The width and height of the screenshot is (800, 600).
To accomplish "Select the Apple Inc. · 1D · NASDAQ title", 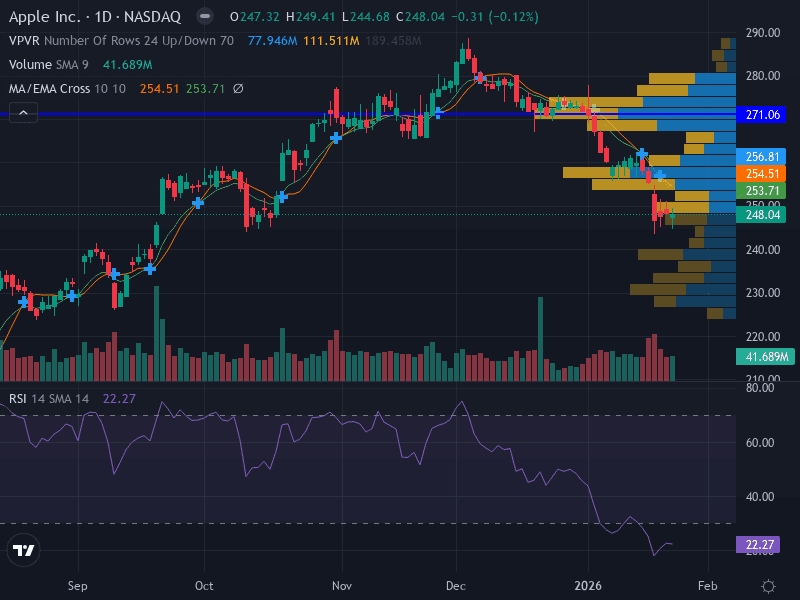I will tap(95, 17).
